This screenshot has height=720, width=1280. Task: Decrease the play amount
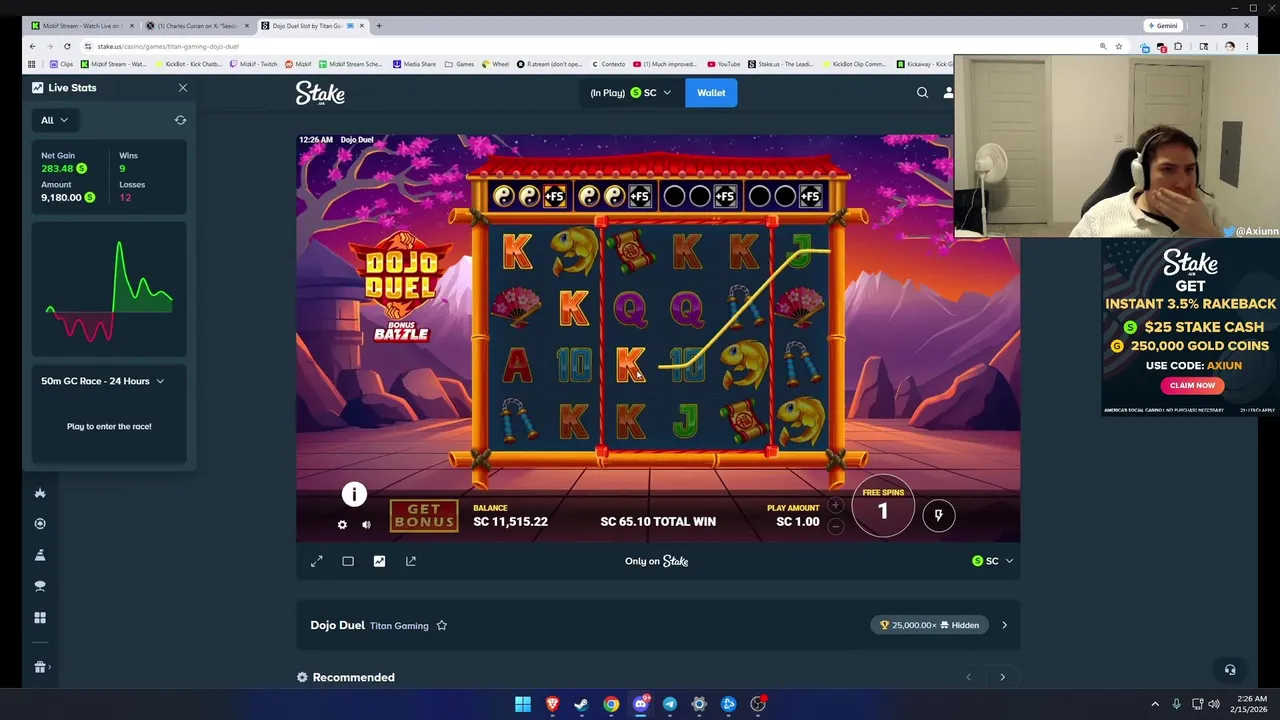click(835, 526)
